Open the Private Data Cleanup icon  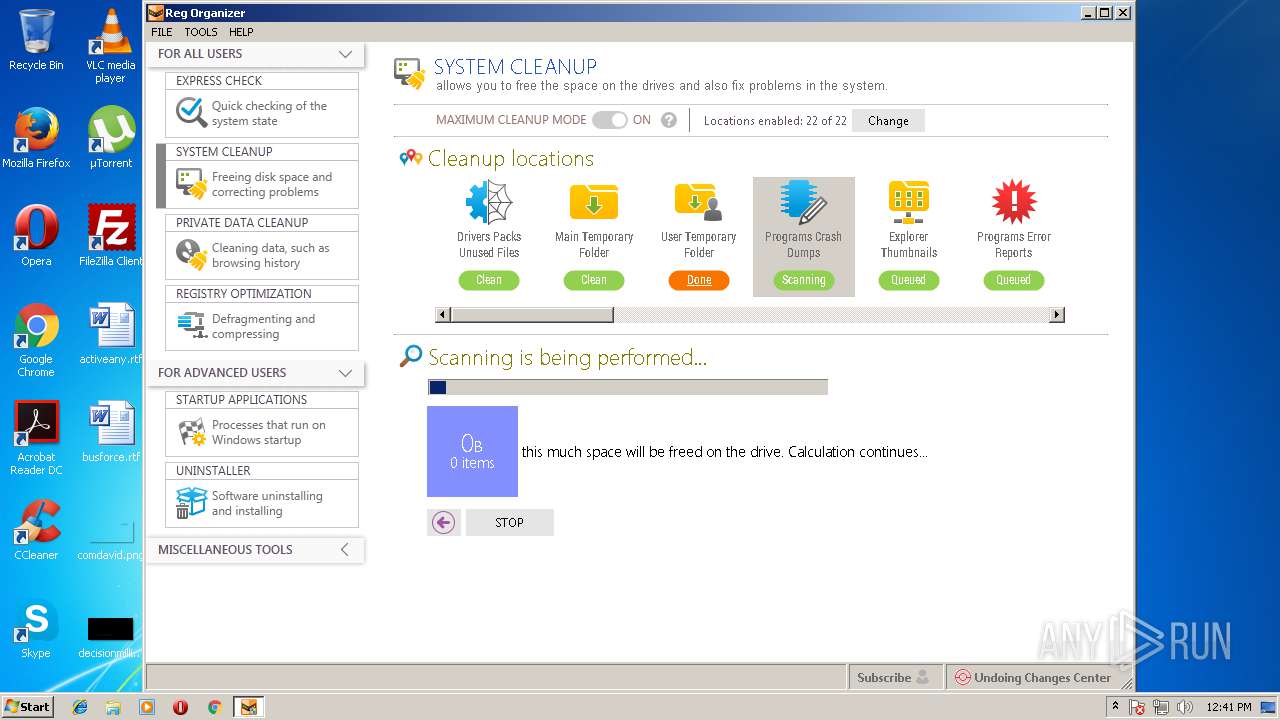pos(191,255)
